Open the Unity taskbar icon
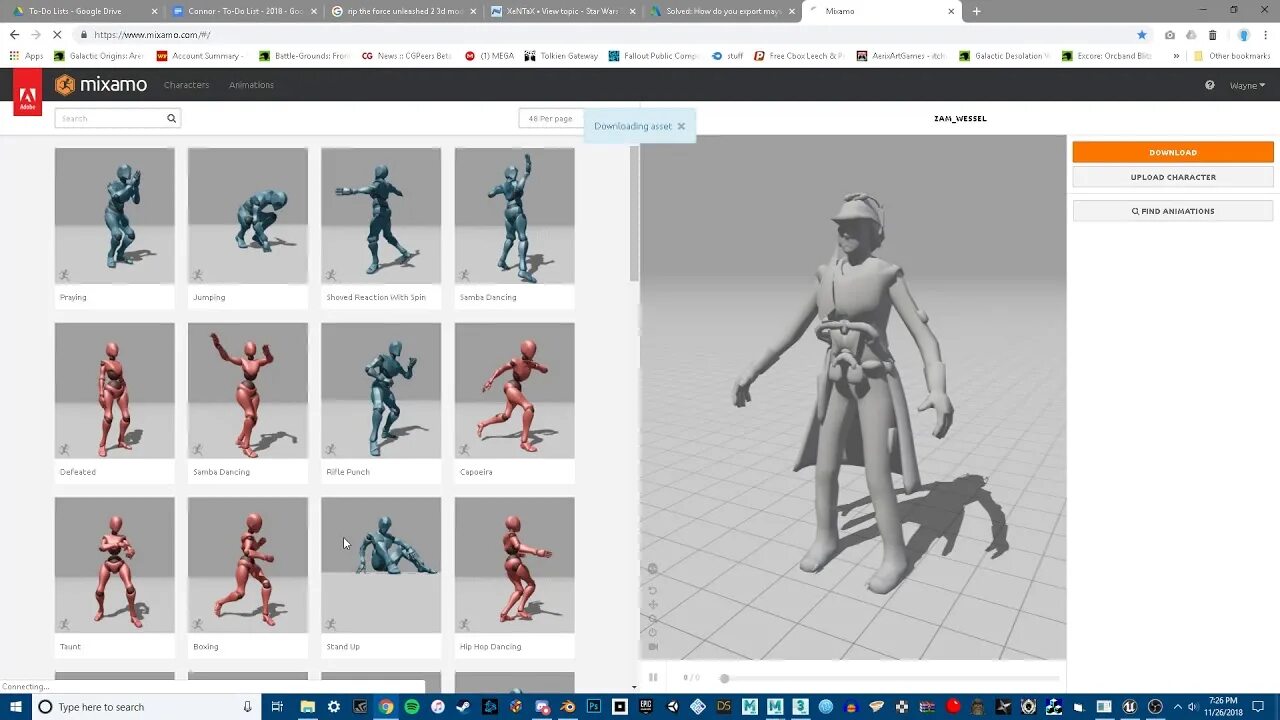1280x720 pixels. click(672, 707)
